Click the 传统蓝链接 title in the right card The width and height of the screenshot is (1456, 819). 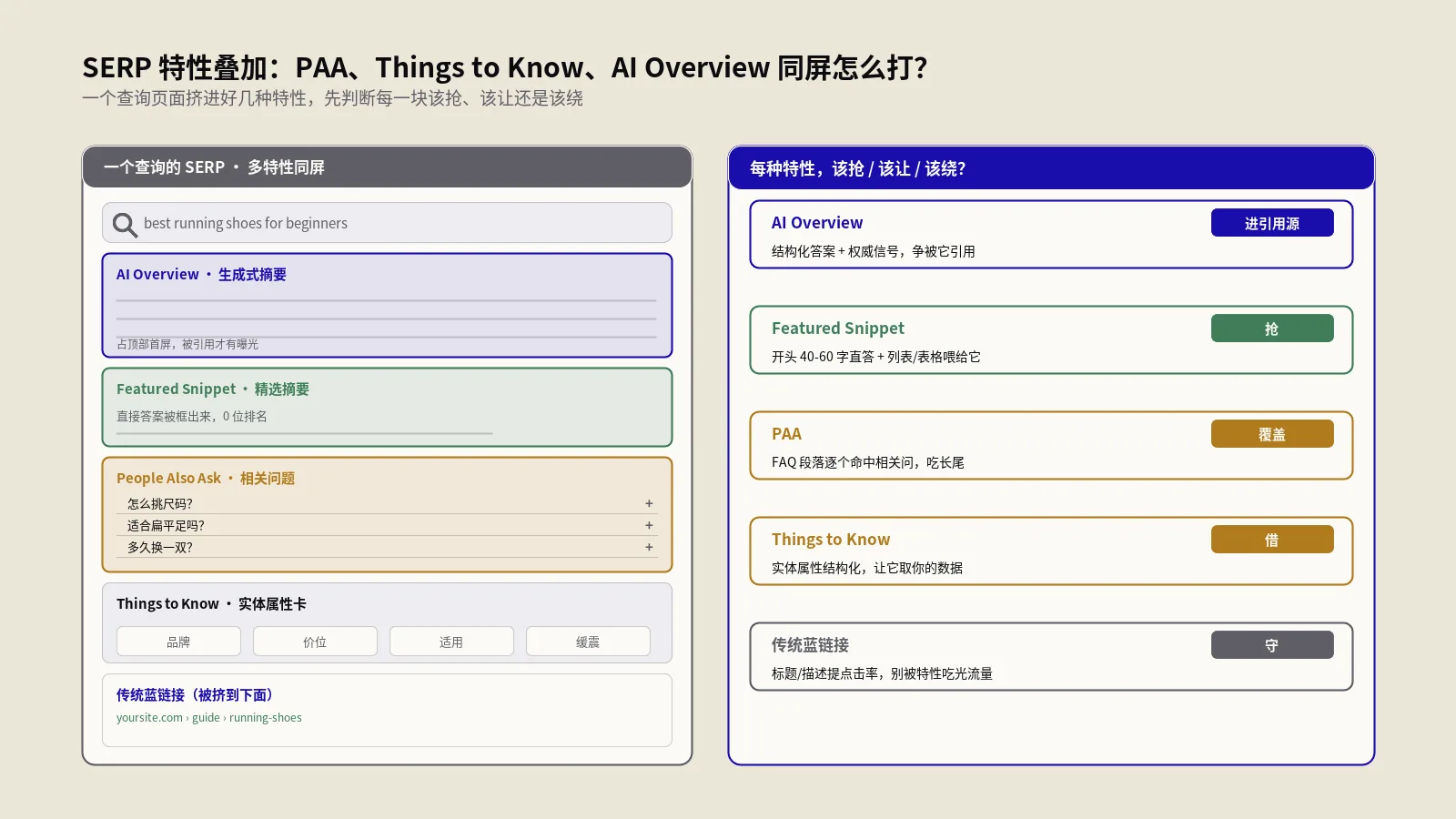(810, 645)
